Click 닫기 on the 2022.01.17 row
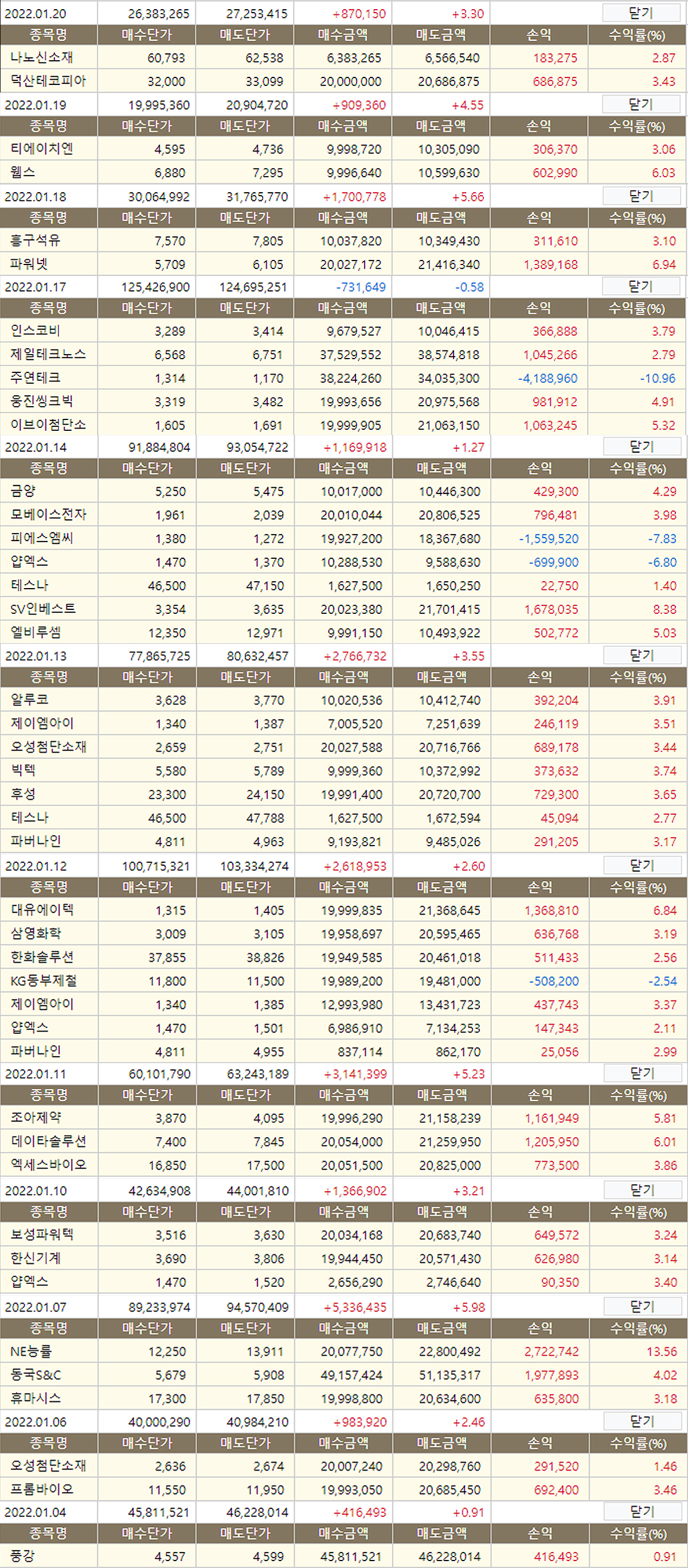This screenshot has width=688, height=1568. [x=641, y=286]
